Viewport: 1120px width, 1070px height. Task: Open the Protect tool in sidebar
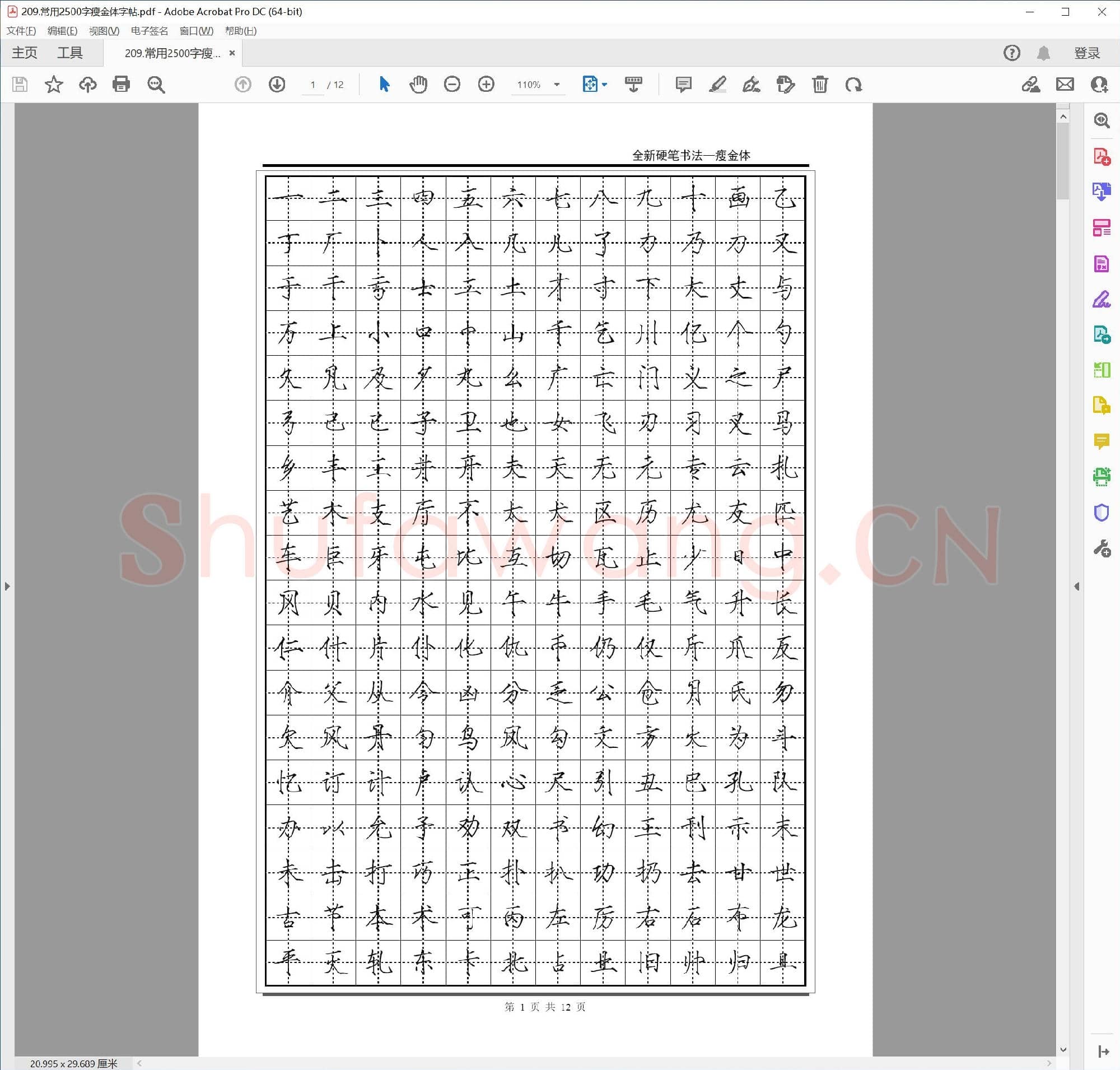click(1101, 512)
